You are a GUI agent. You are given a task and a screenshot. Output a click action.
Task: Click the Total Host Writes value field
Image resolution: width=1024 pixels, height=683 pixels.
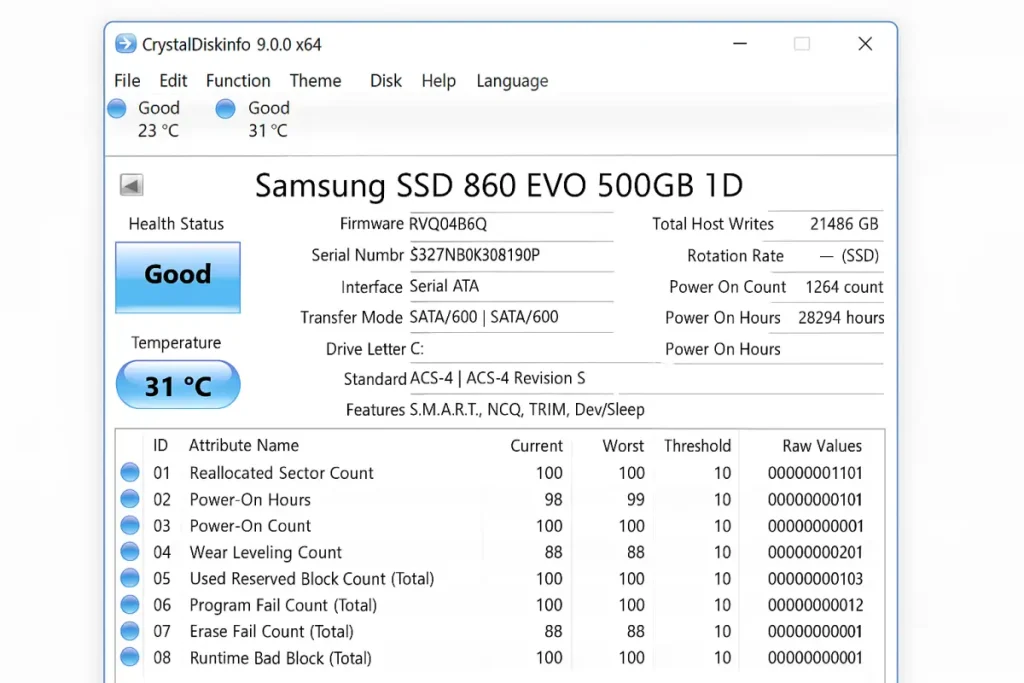click(843, 224)
